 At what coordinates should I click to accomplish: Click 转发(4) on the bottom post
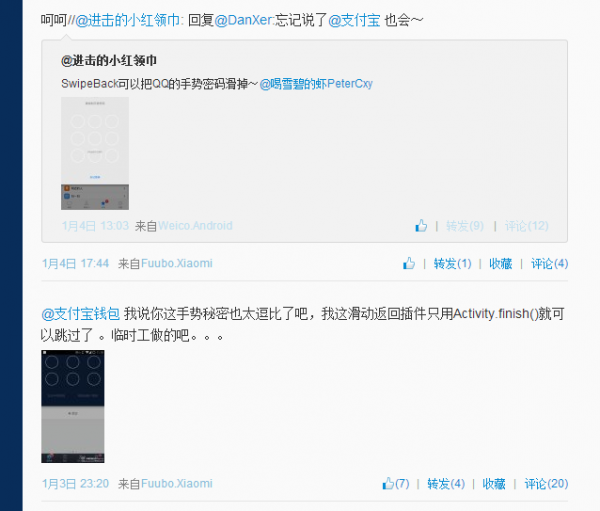[x=446, y=484]
